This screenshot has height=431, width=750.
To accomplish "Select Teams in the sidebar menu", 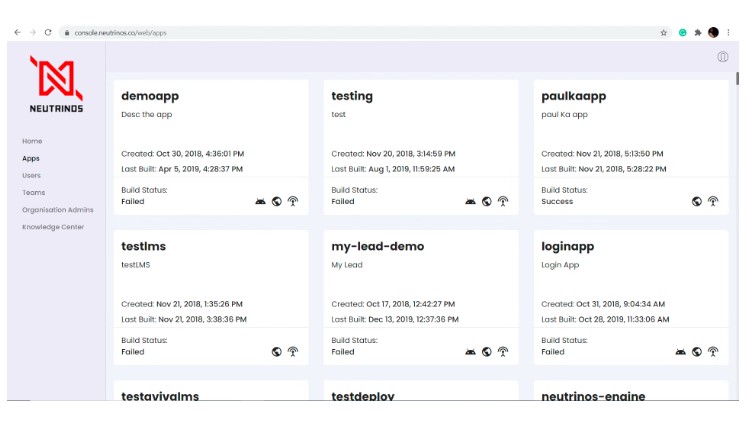I will 33,192.
